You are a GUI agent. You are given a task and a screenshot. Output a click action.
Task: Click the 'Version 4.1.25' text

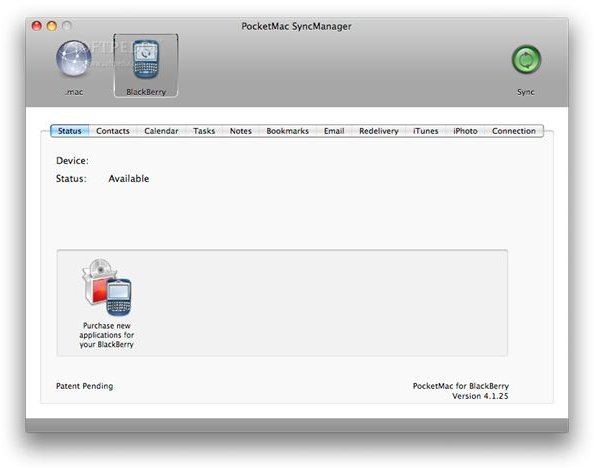[x=480, y=396]
